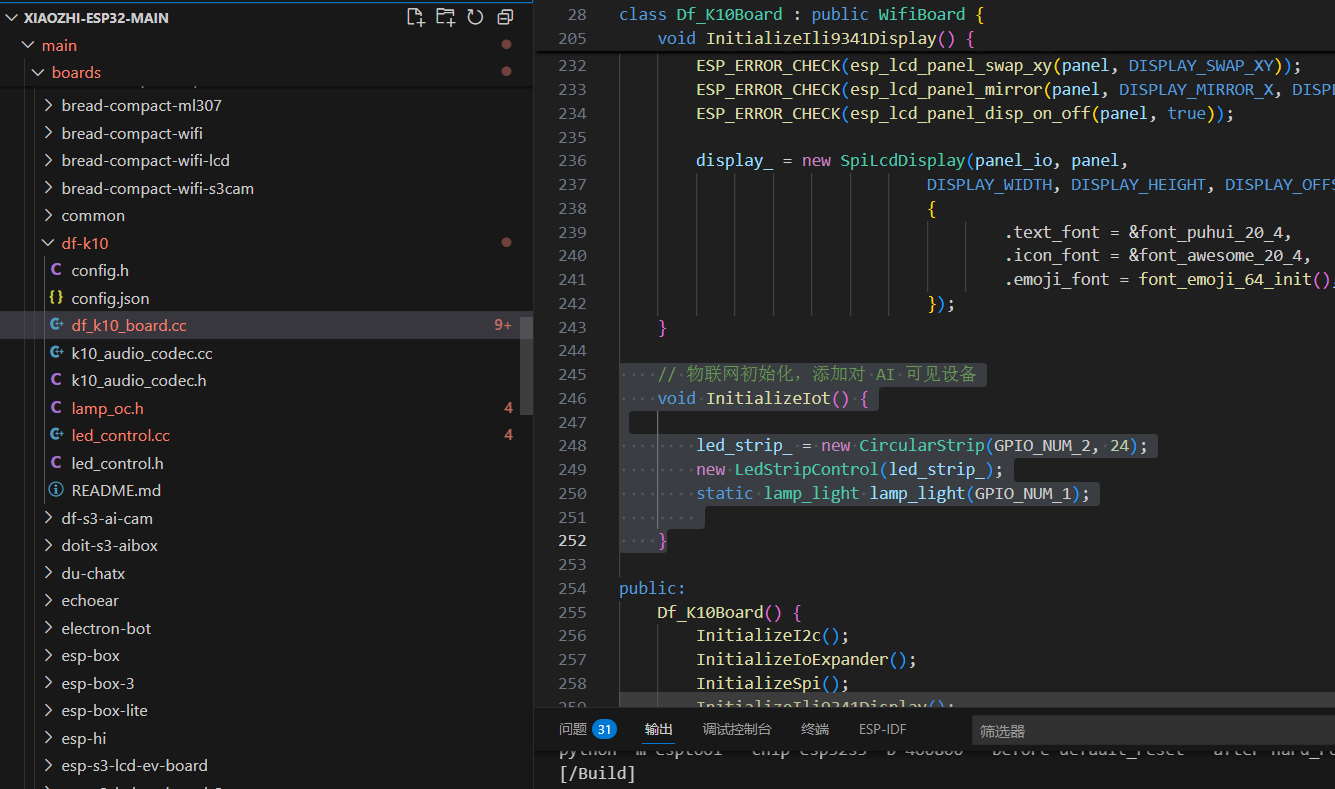Collapse the main folder

28,45
